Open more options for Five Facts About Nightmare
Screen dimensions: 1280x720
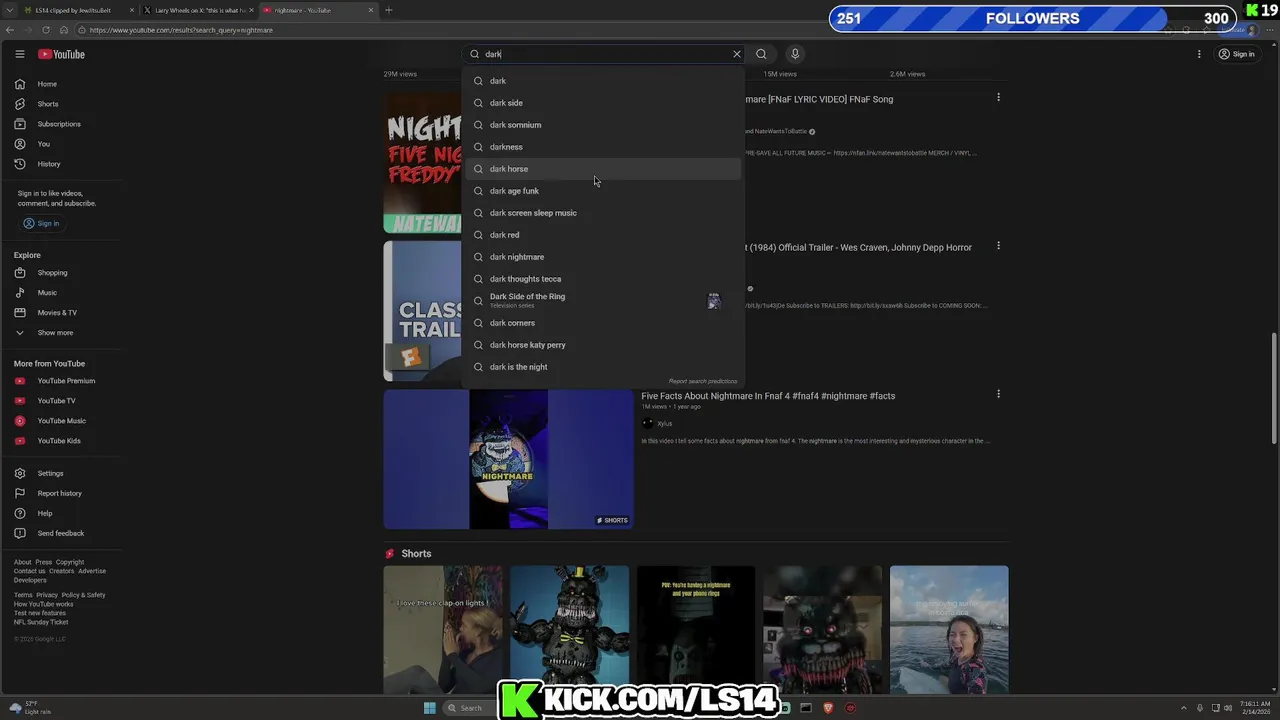pyautogui.click(x=998, y=394)
